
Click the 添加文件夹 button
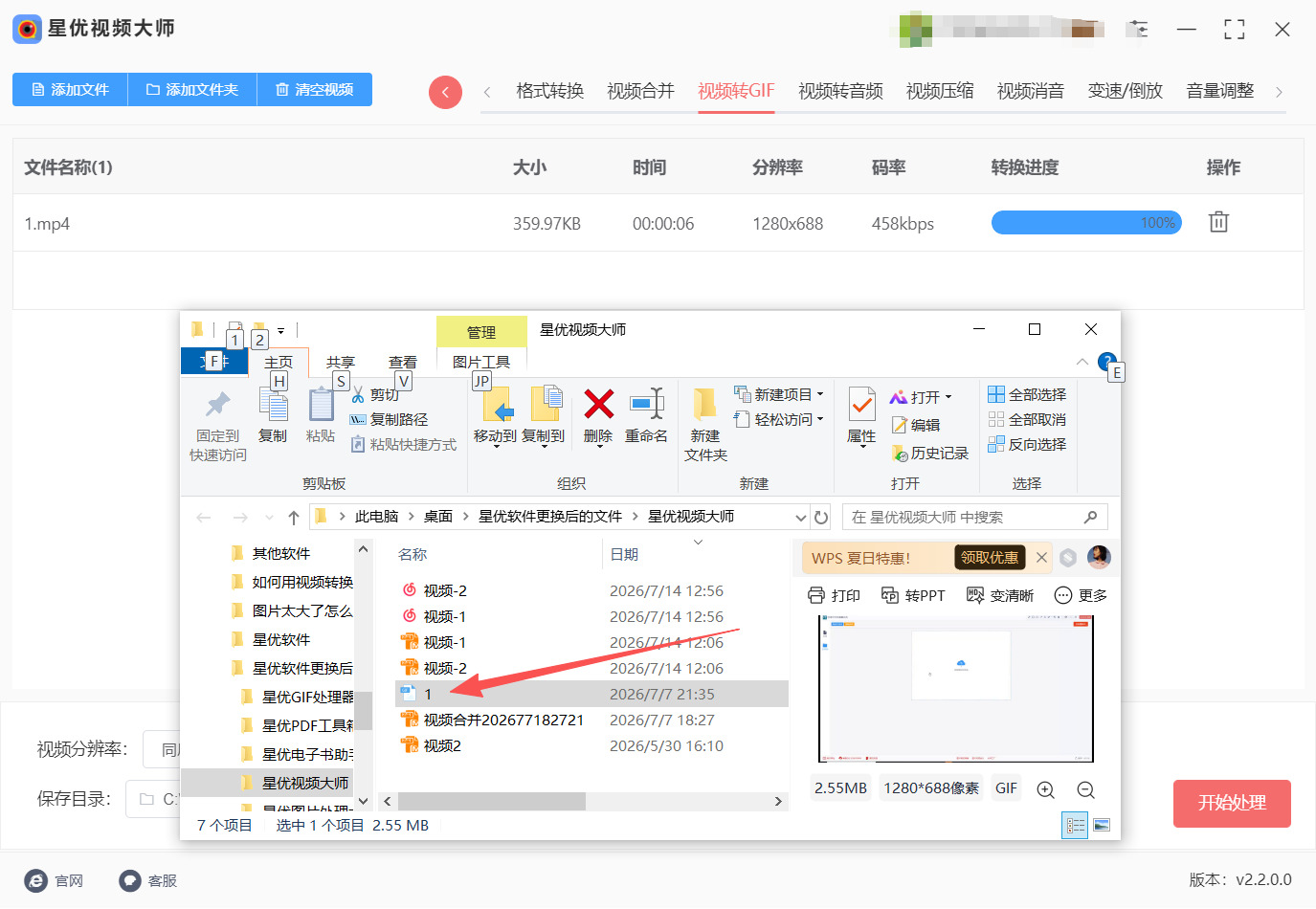pos(192,89)
